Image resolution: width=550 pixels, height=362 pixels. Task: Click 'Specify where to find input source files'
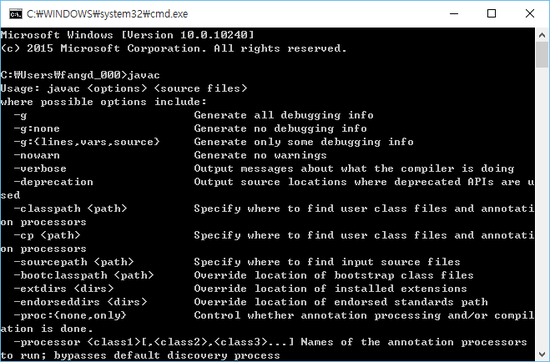[327, 262]
